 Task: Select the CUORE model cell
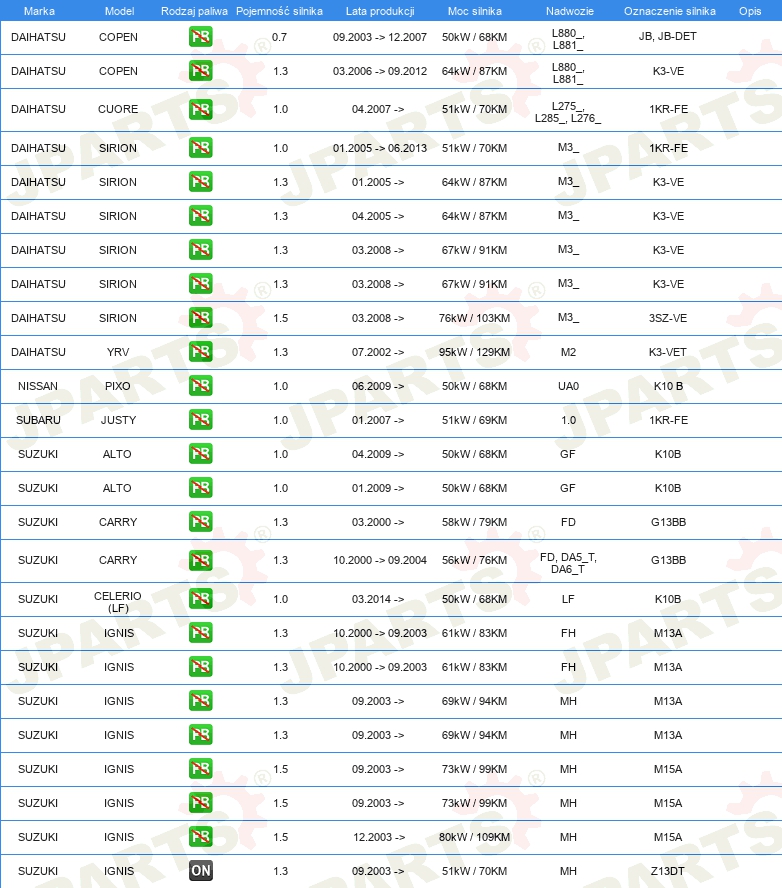tap(118, 109)
